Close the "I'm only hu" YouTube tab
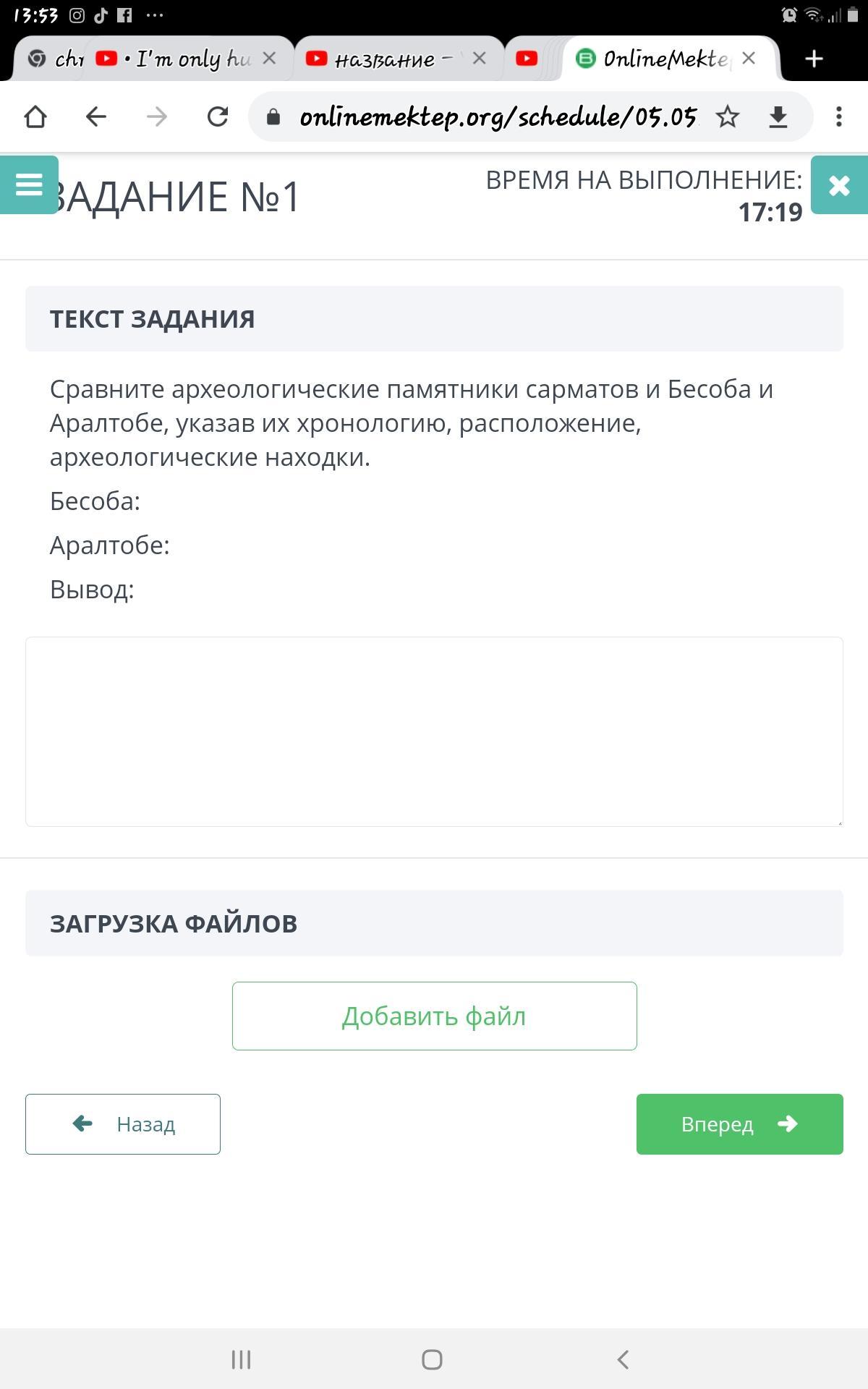 [269, 58]
